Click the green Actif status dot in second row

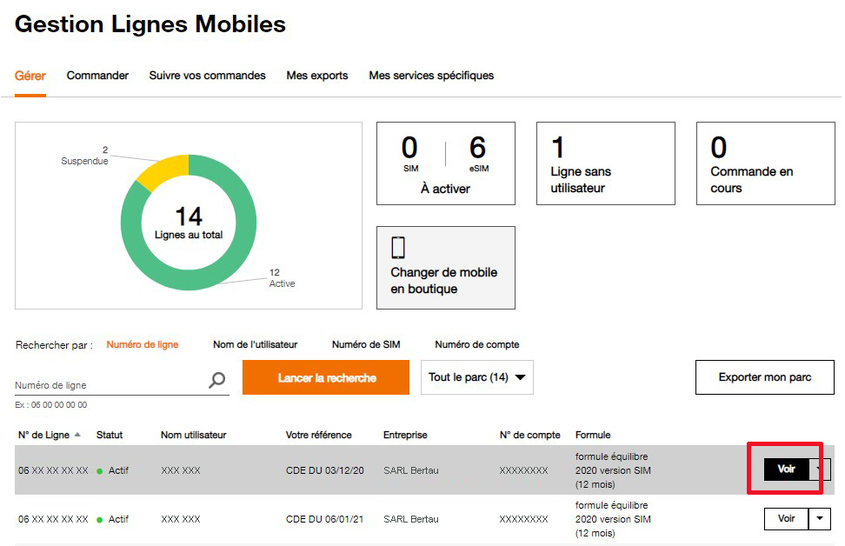[x=100, y=520]
